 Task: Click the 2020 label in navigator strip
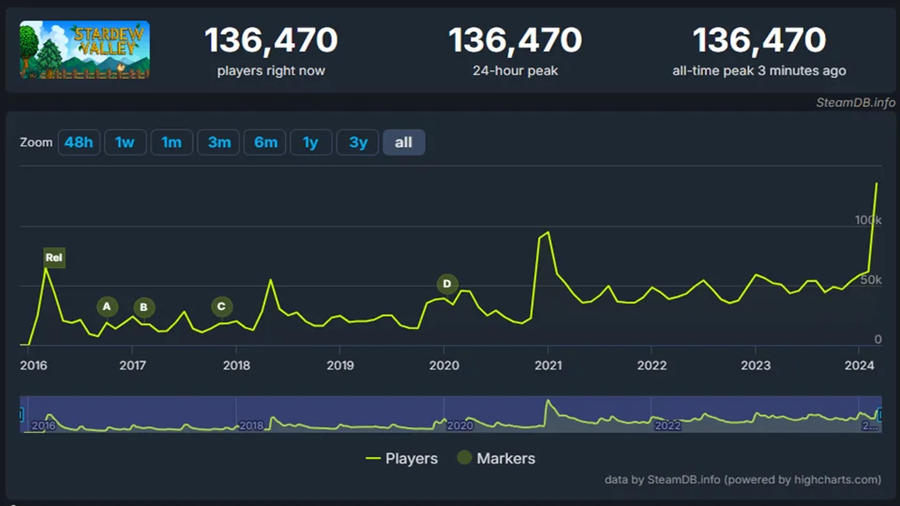(x=460, y=426)
